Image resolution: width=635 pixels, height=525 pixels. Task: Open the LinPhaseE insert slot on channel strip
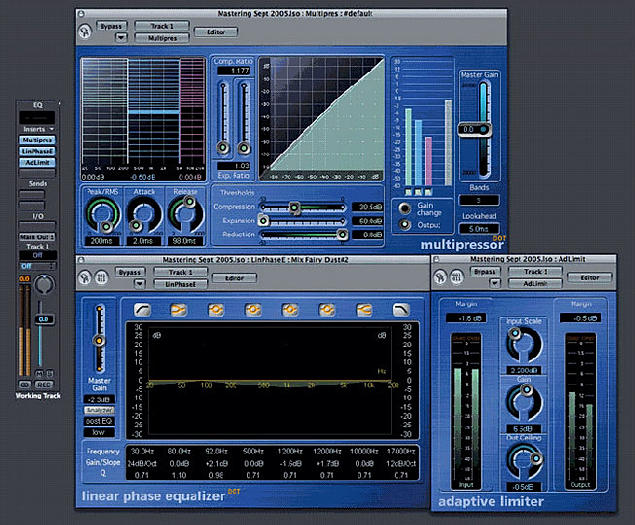pyautogui.click(x=37, y=151)
